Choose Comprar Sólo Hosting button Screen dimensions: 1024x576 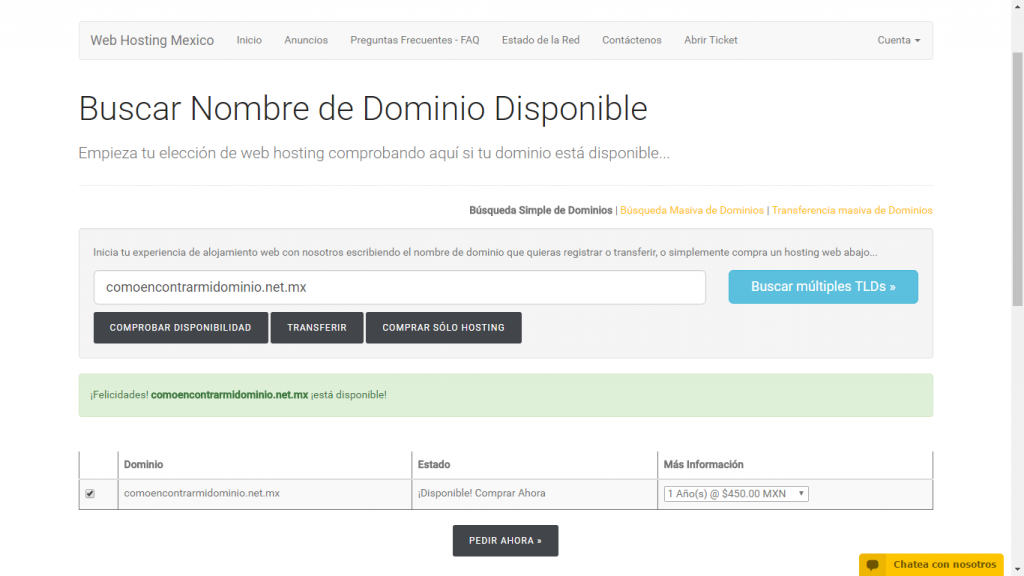tap(443, 328)
